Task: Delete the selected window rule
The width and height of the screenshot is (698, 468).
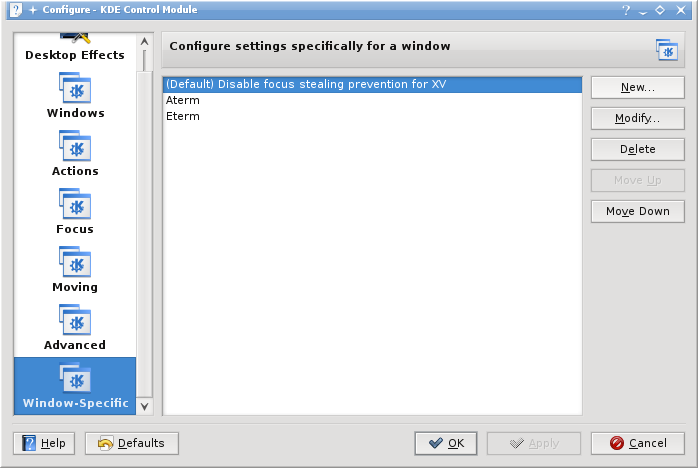Action: click(637, 149)
